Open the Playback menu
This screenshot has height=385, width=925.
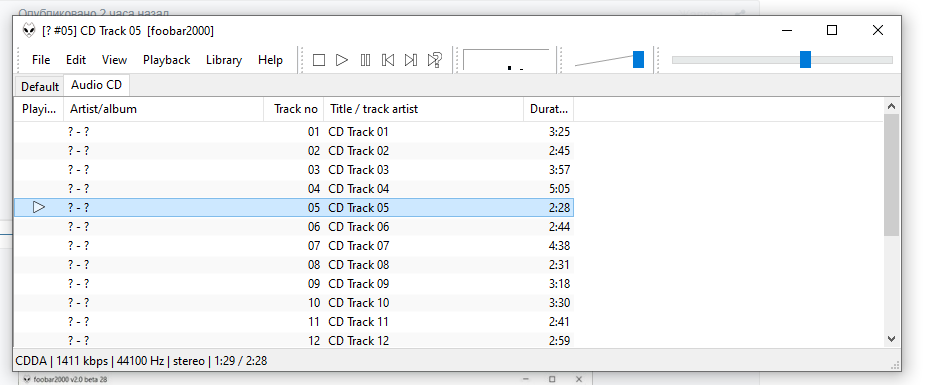click(166, 60)
